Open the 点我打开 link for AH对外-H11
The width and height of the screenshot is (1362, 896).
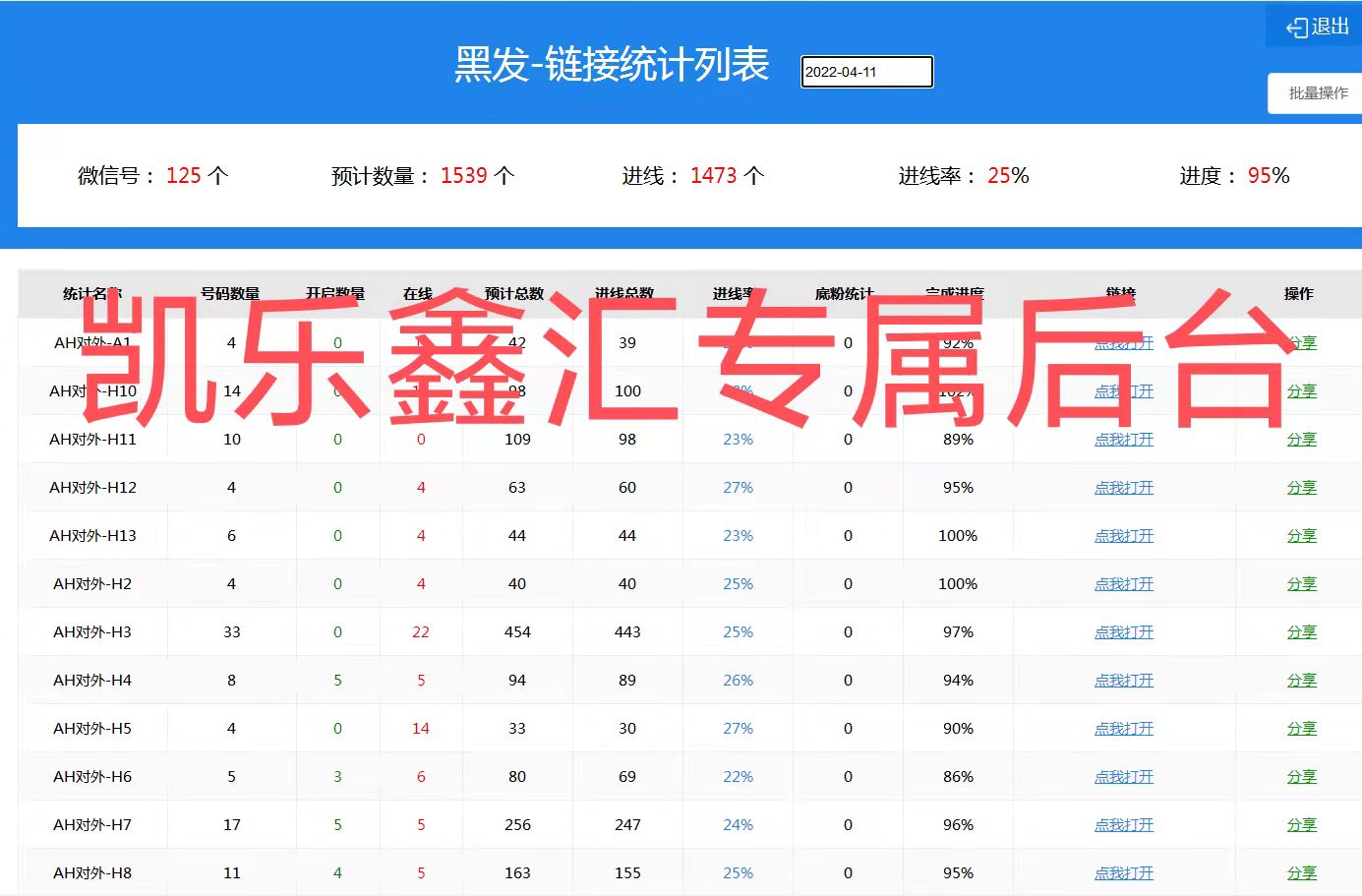[x=1124, y=440]
